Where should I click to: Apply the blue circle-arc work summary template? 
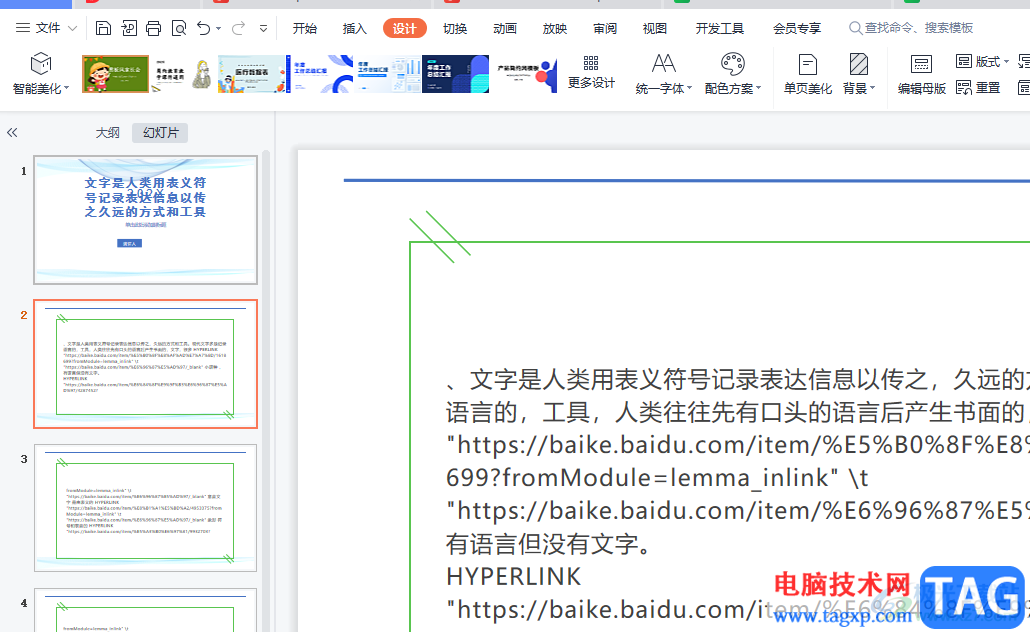pyautogui.click(x=320, y=74)
